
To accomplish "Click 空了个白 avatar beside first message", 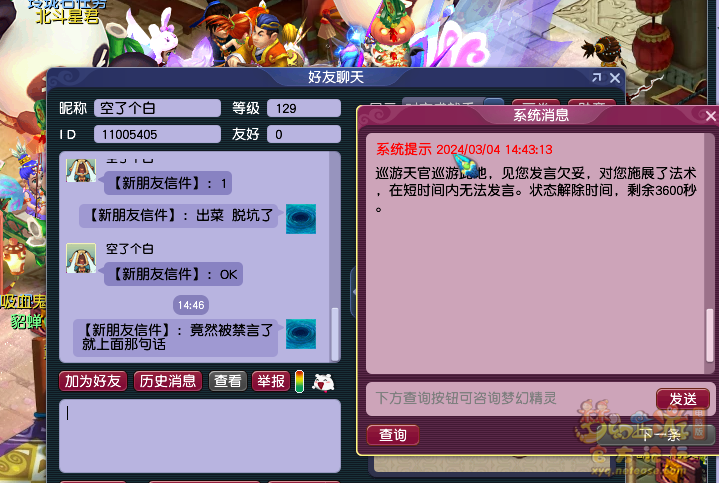I will click(81, 170).
